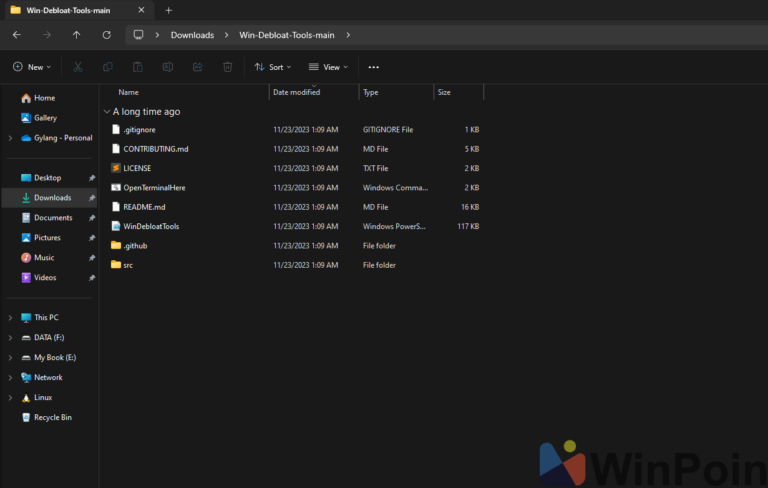Click the pin icon beside Videos

[x=92, y=278]
